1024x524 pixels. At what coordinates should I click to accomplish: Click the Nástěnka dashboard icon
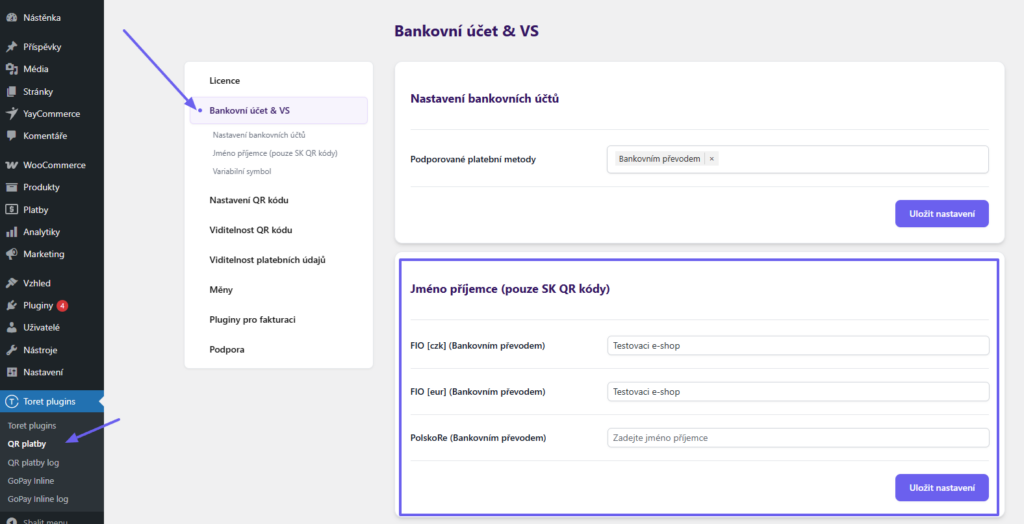(x=11, y=17)
